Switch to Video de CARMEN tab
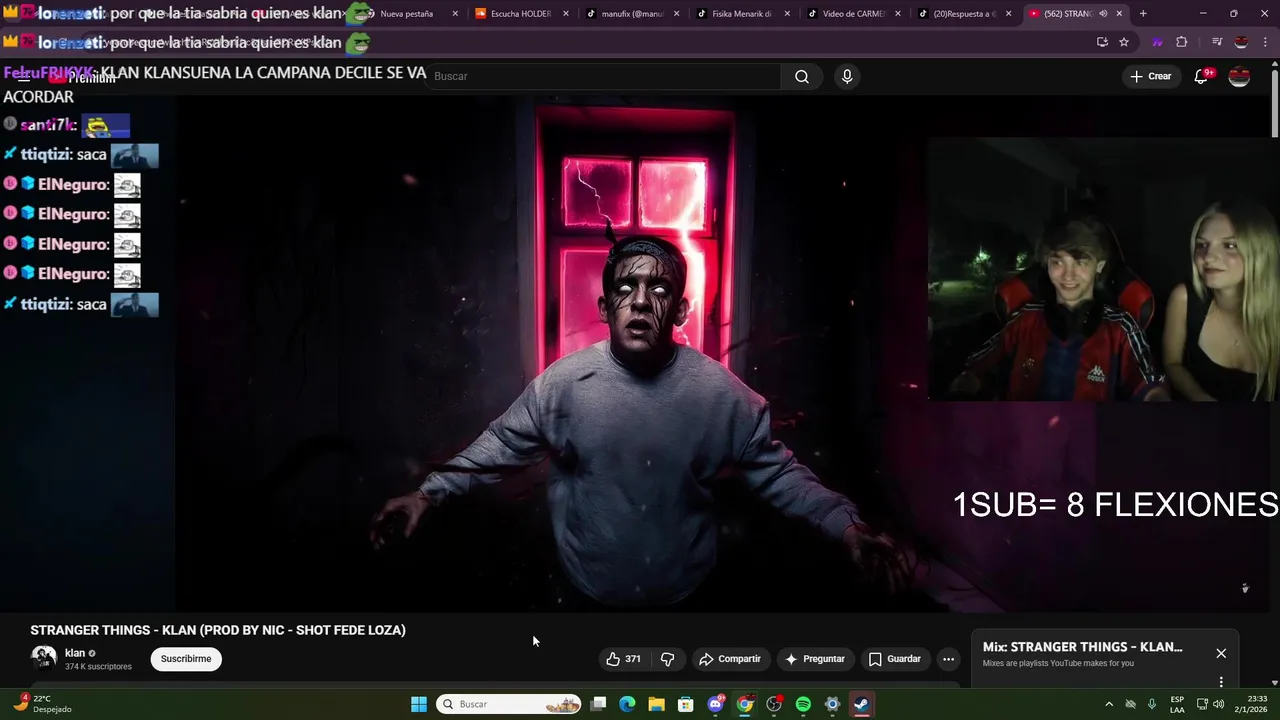This screenshot has height=720, width=1280. tap(852, 14)
